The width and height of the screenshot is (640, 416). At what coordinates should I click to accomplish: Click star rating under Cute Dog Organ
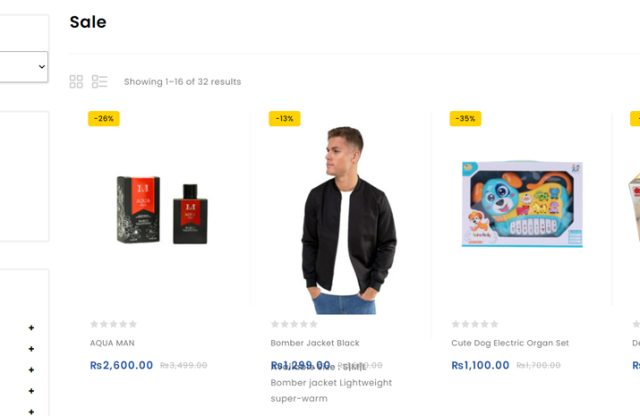click(x=474, y=324)
